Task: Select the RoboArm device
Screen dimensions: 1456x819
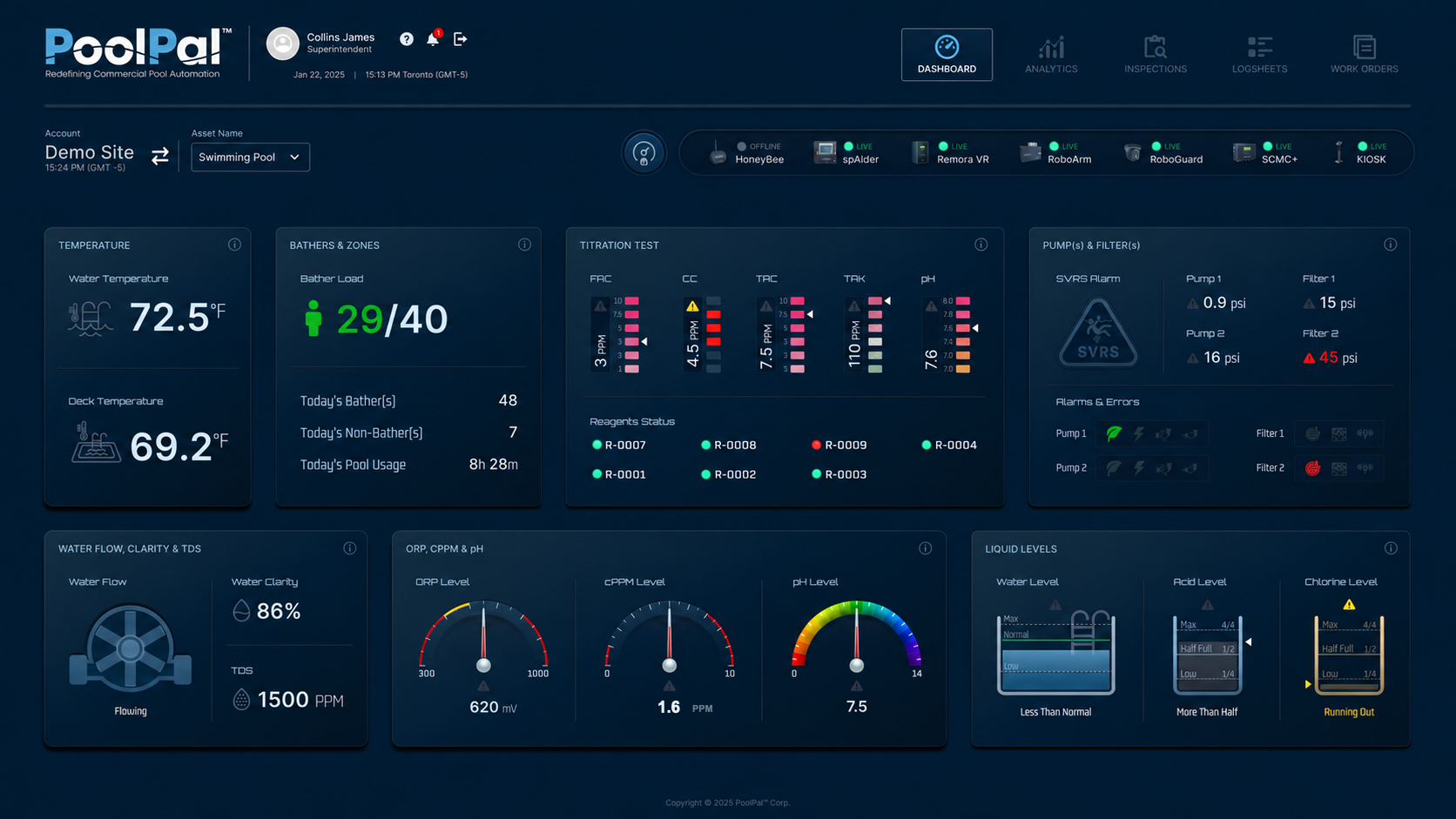Action: [x=1055, y=153]
